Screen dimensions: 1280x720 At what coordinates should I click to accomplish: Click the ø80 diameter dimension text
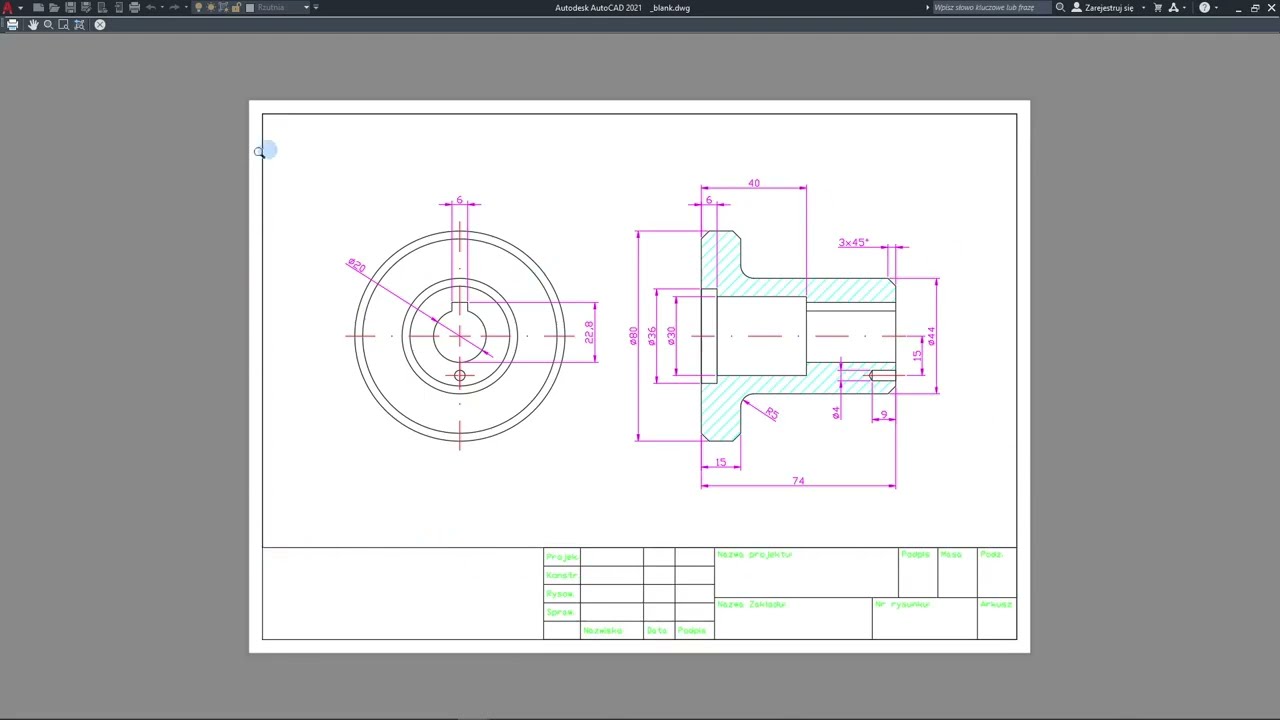coord(633,336)
